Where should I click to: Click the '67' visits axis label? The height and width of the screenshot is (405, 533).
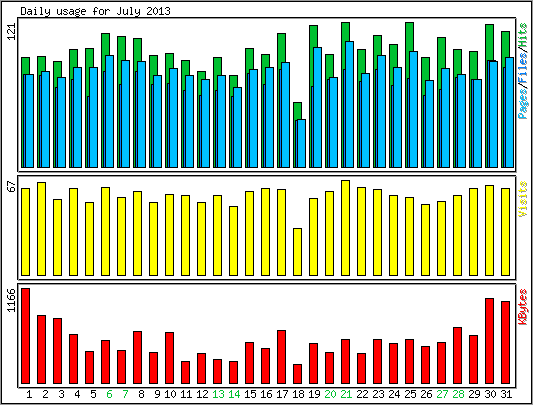click(12, 187)
